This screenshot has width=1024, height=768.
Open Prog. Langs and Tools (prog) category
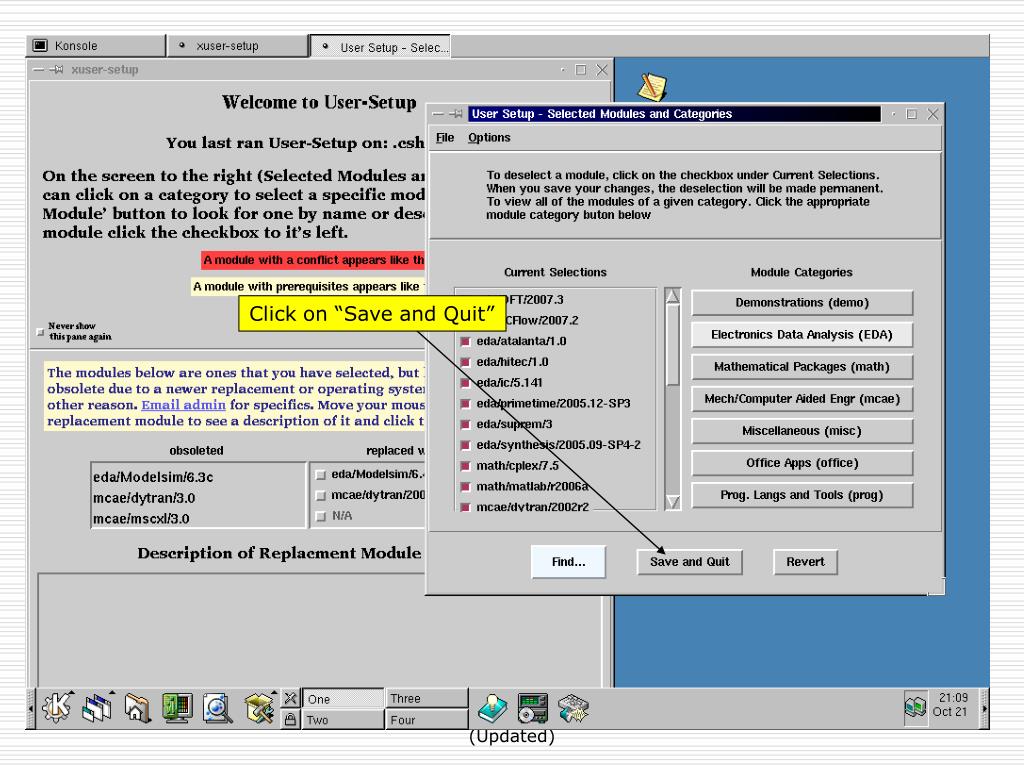tap(802, 494)
